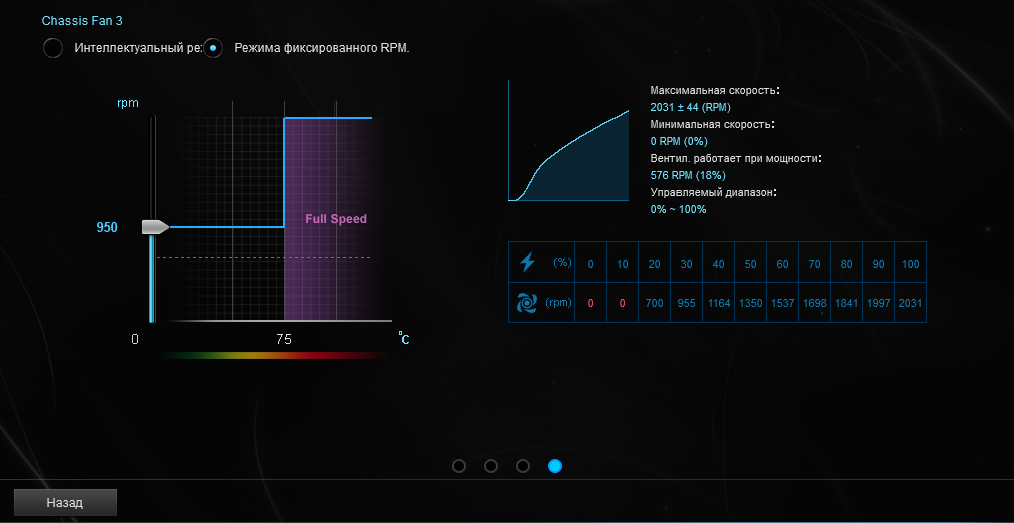Click the red dashed threshold line
1014x523 pixels.
point(263,257)
